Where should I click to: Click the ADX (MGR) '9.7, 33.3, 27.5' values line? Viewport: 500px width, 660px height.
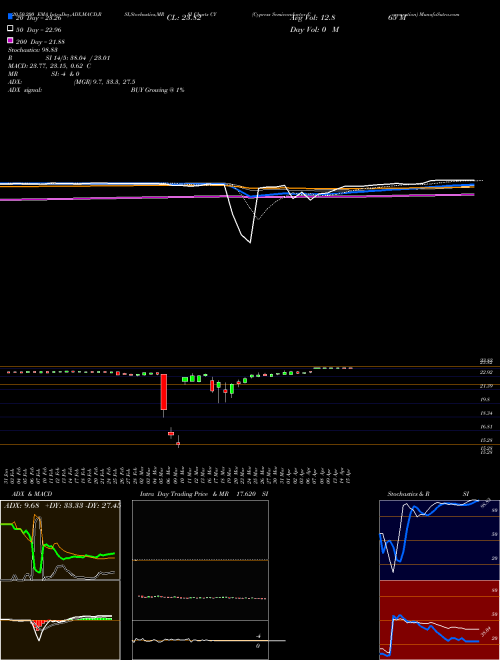coord(104,82)
